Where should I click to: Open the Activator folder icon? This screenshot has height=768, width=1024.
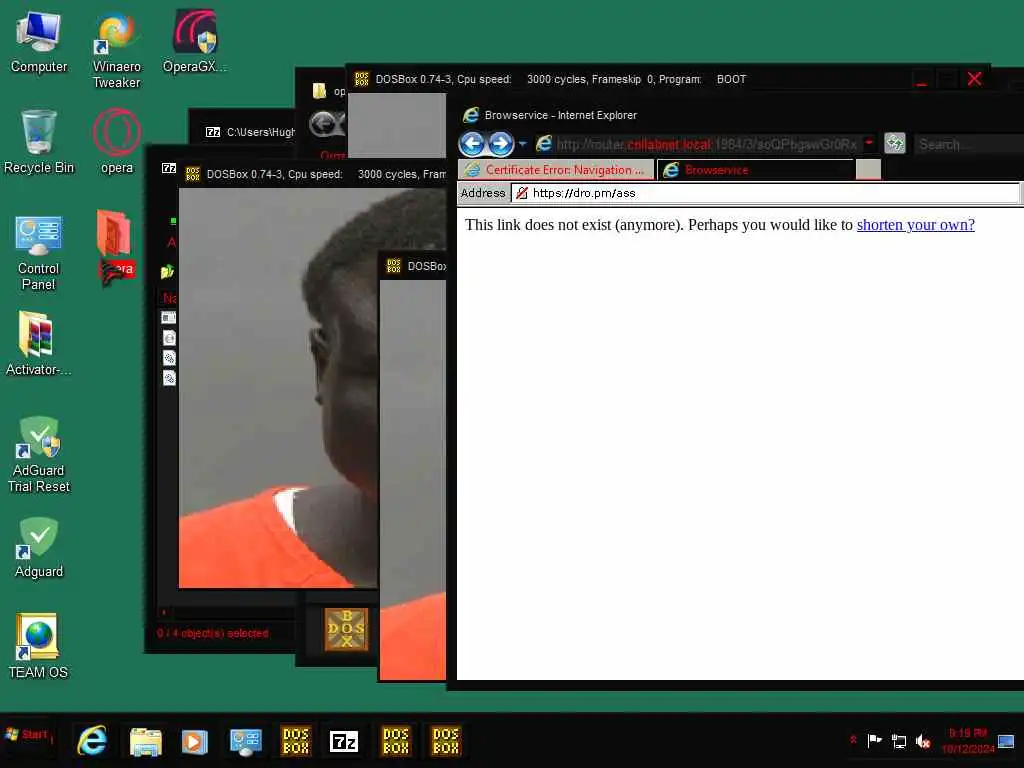point(39,344)
